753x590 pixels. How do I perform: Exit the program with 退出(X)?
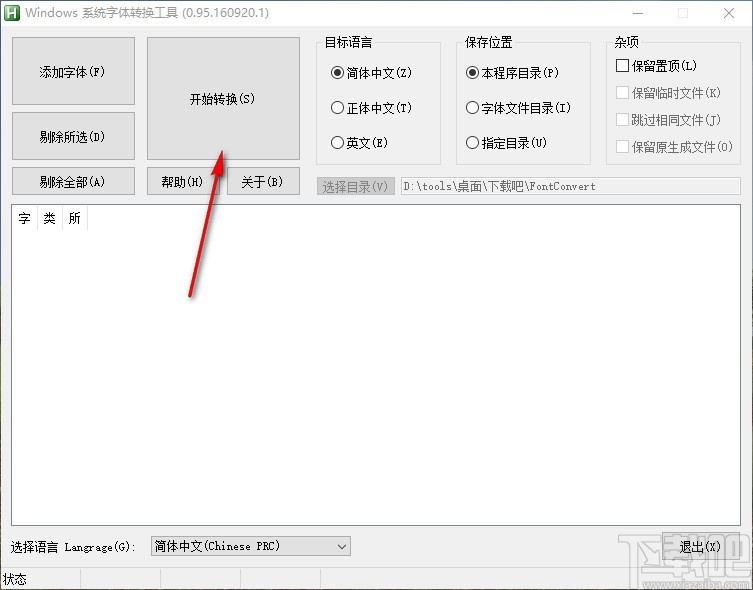tap(701, 546)
